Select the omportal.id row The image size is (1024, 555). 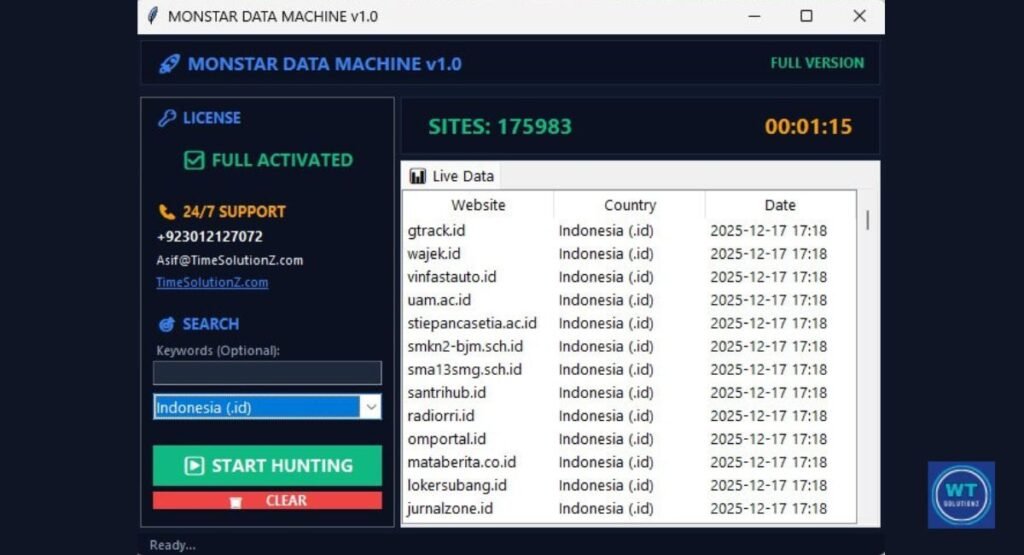pyautogui.click(x=629, y=439)
